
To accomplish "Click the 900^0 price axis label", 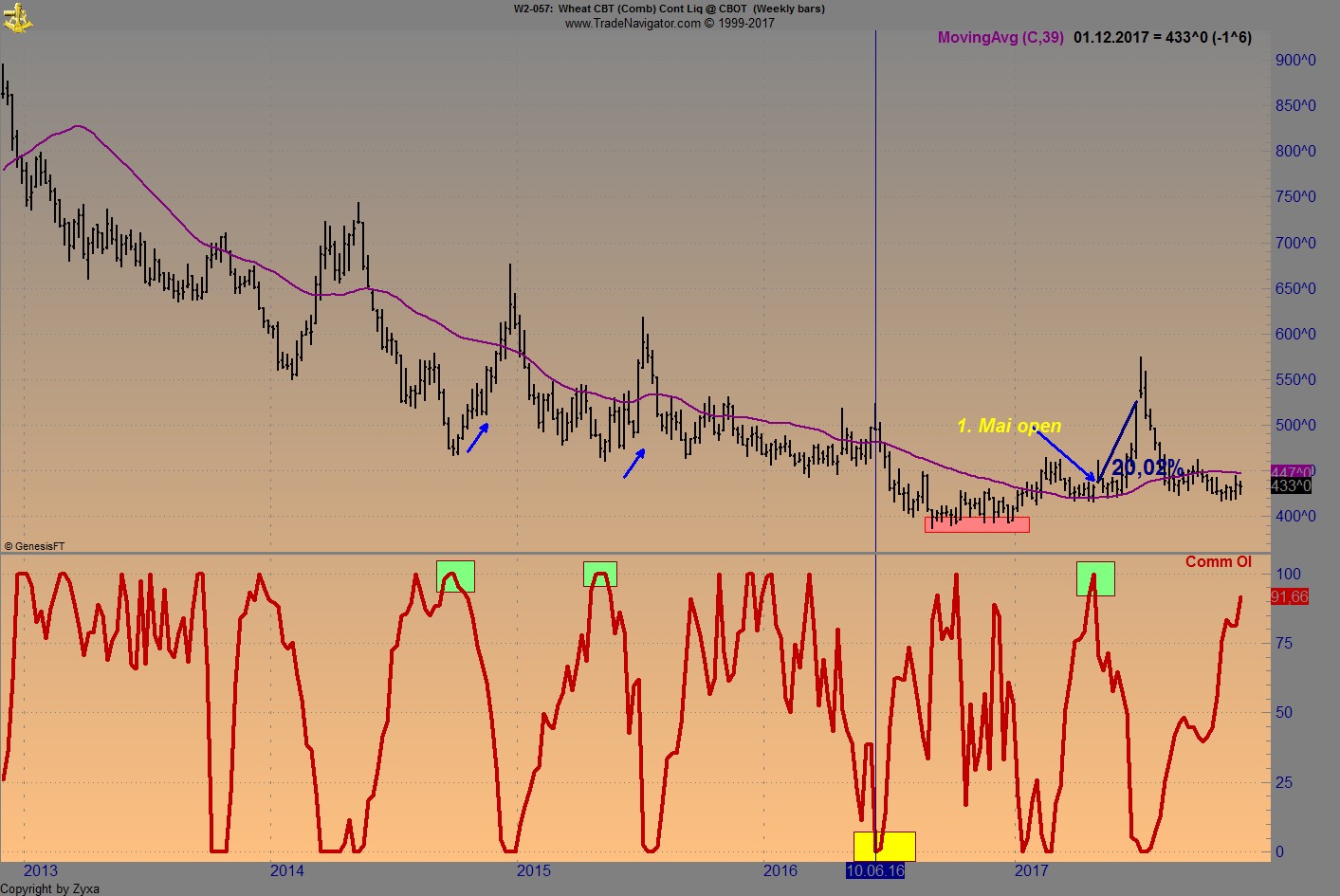I will click(x=1295, y=60).
